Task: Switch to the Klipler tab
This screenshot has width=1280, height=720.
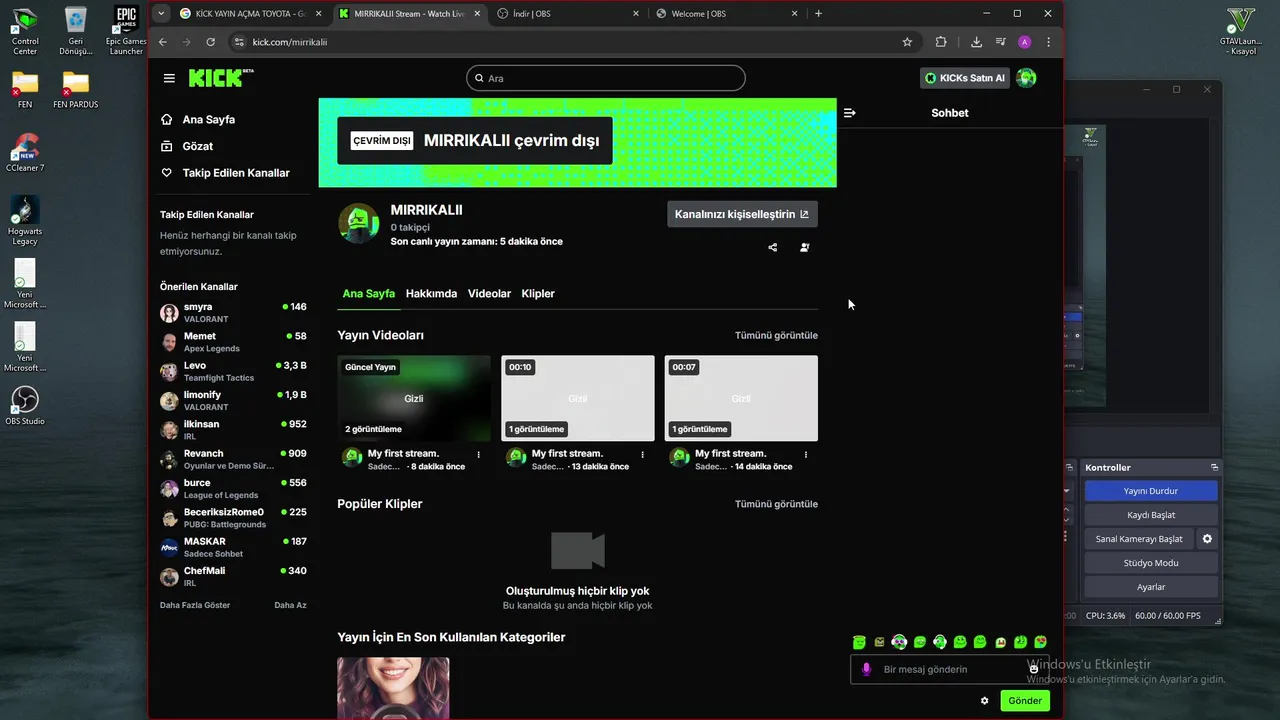Action: tap(538, 294)
